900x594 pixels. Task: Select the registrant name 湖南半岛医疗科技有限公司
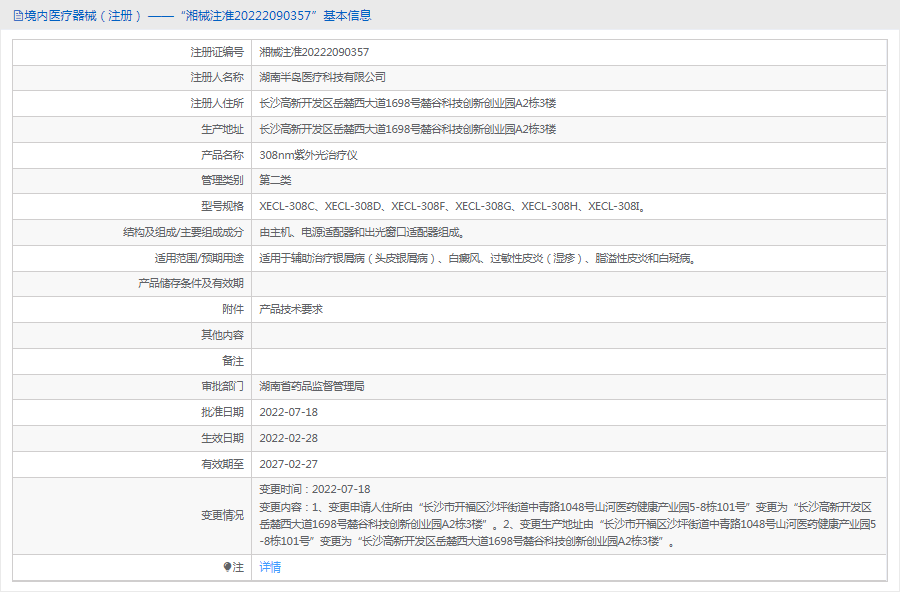click(x=322, y=77)
